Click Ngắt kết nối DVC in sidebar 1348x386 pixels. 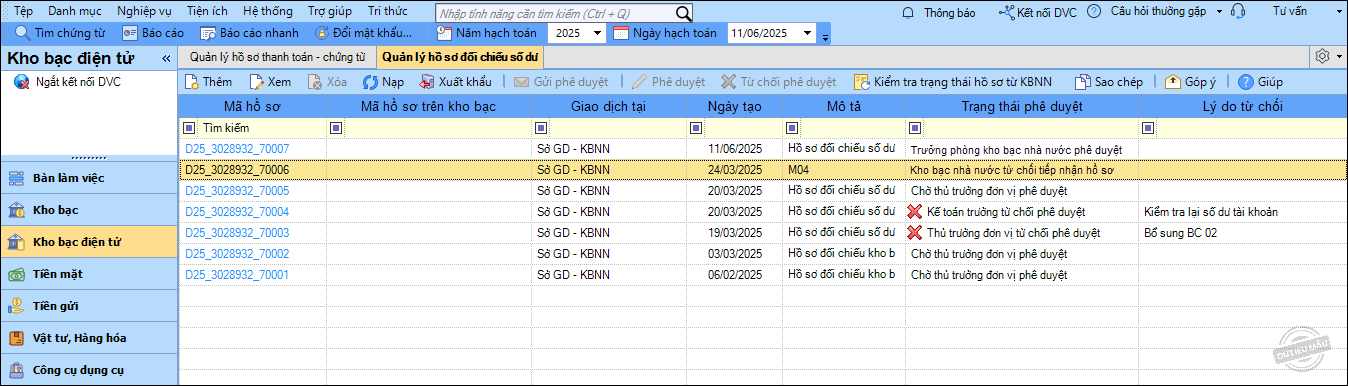[67, 82]
